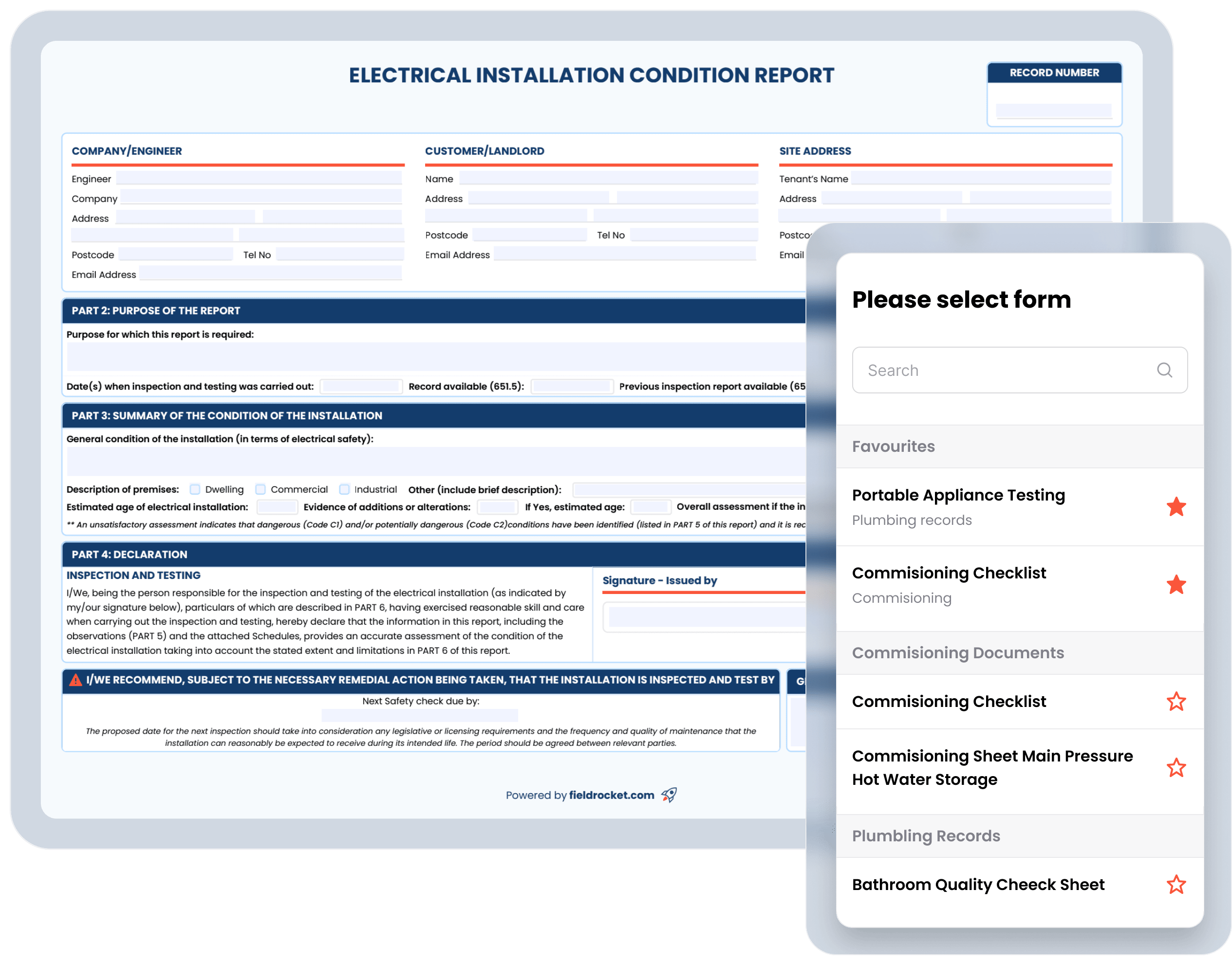Image resolution: width=1232 pixels, height=965 pixels.
Task: Click the Company field under Company/Engineer
Action: click(261, 197)
